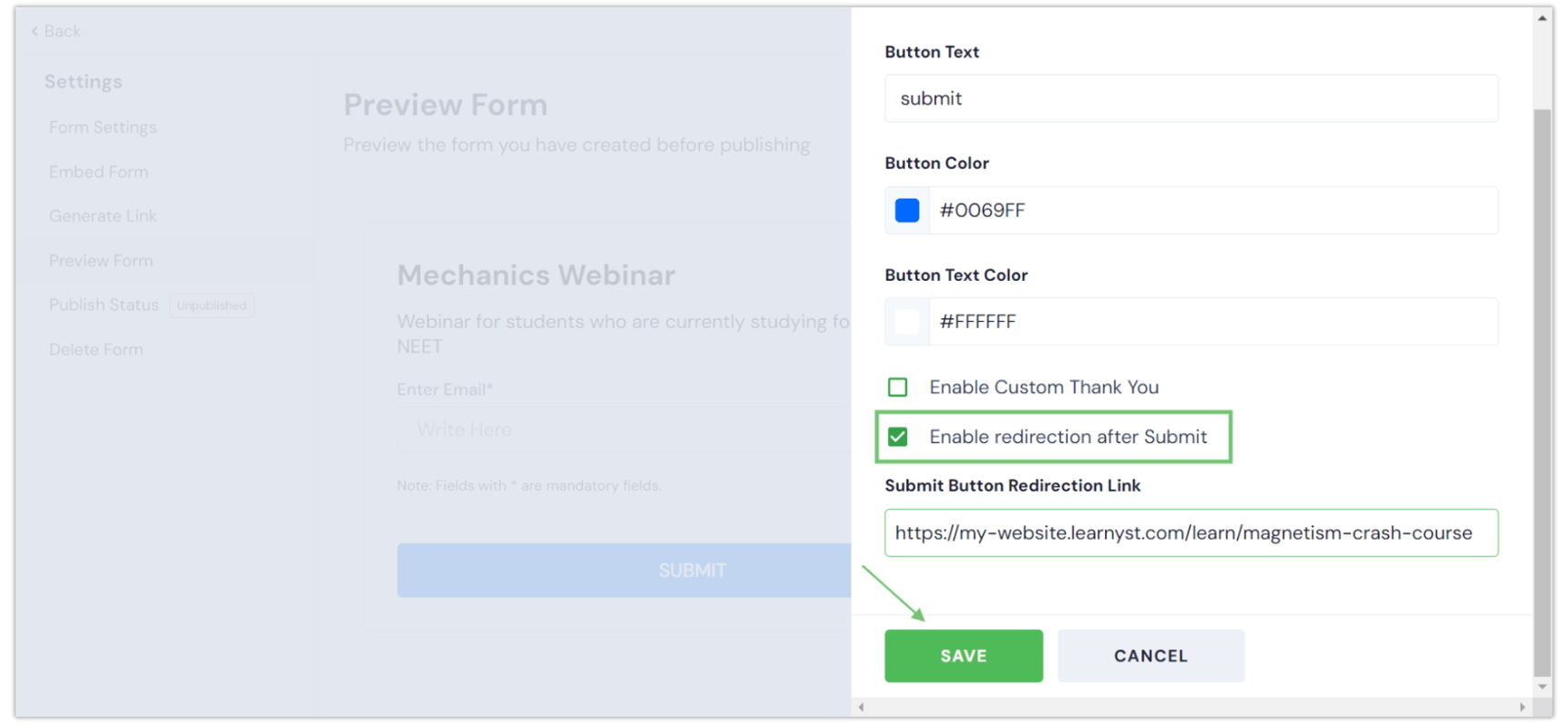
Task: Switch to the Preview Form section
Action: click(x=101, y=260)
